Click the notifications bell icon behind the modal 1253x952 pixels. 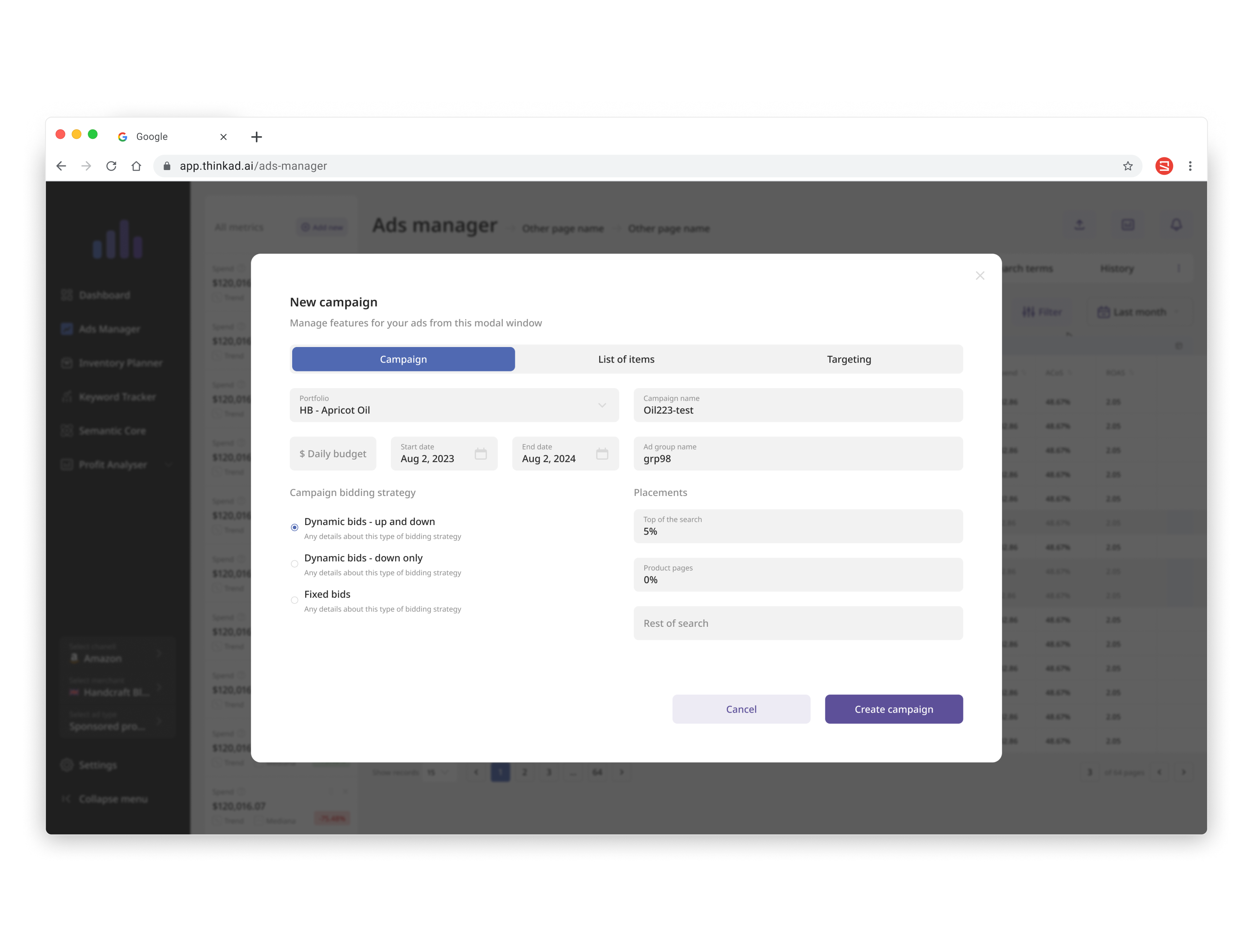[x=1176, y=225]
